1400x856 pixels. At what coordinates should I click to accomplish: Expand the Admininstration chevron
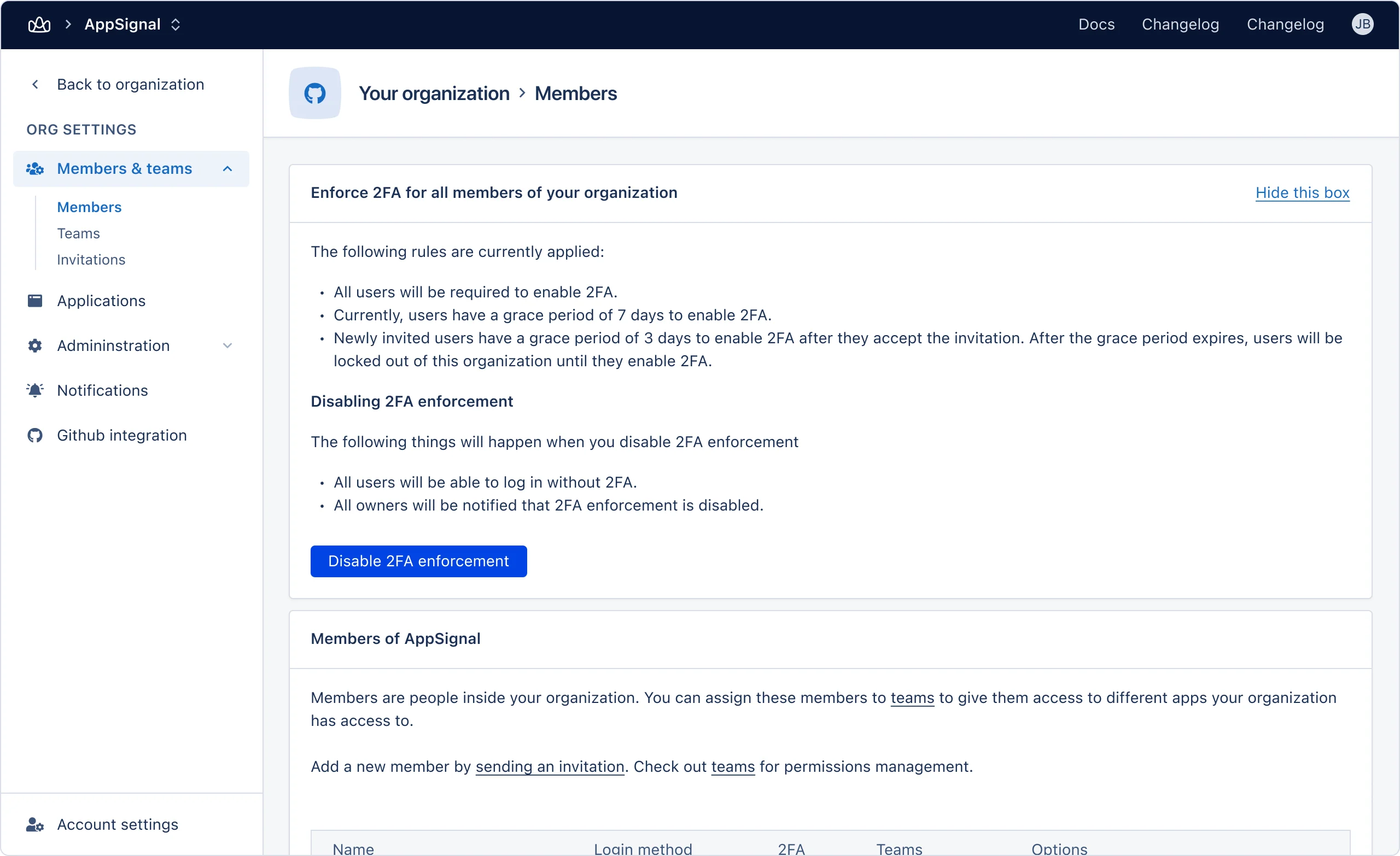pyautogui.click(x=227, y=345)
